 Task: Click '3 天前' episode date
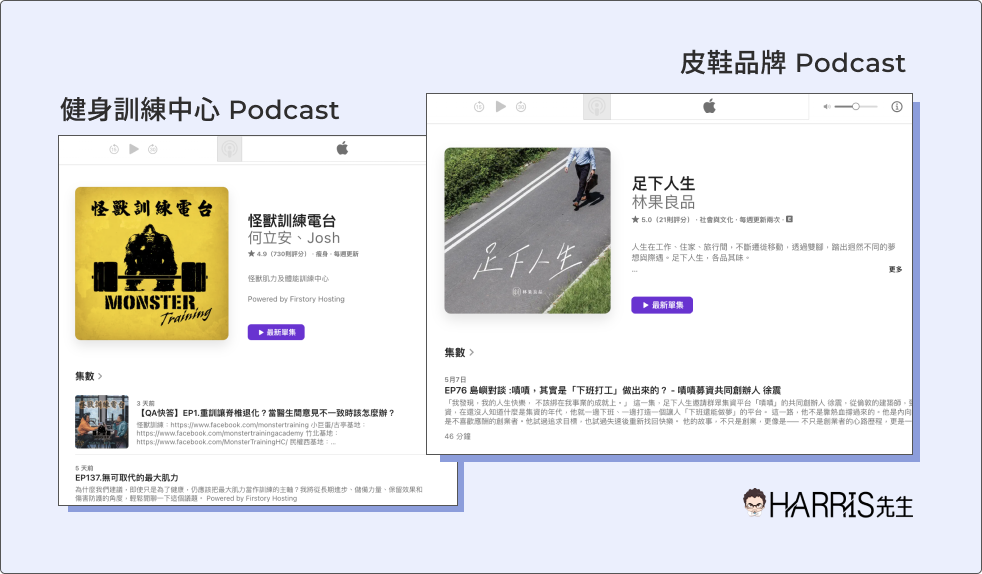[x=145, y=403]
